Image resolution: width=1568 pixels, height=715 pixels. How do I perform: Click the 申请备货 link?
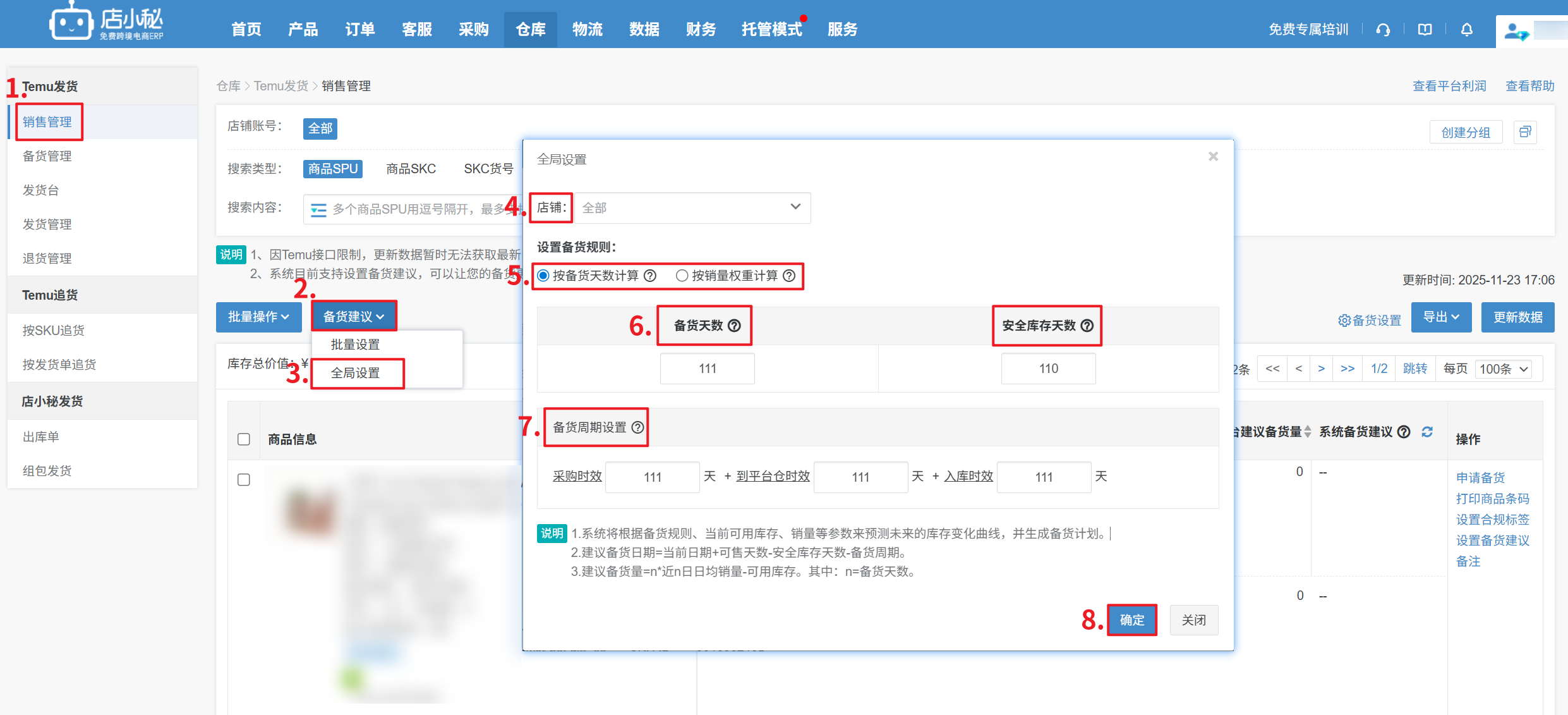(x=1480, y=477)
